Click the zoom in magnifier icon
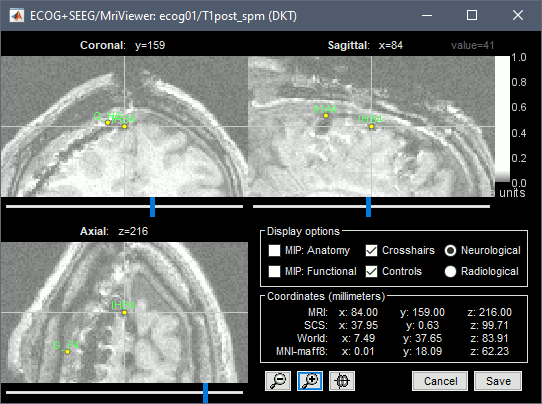 coord(310,381)
